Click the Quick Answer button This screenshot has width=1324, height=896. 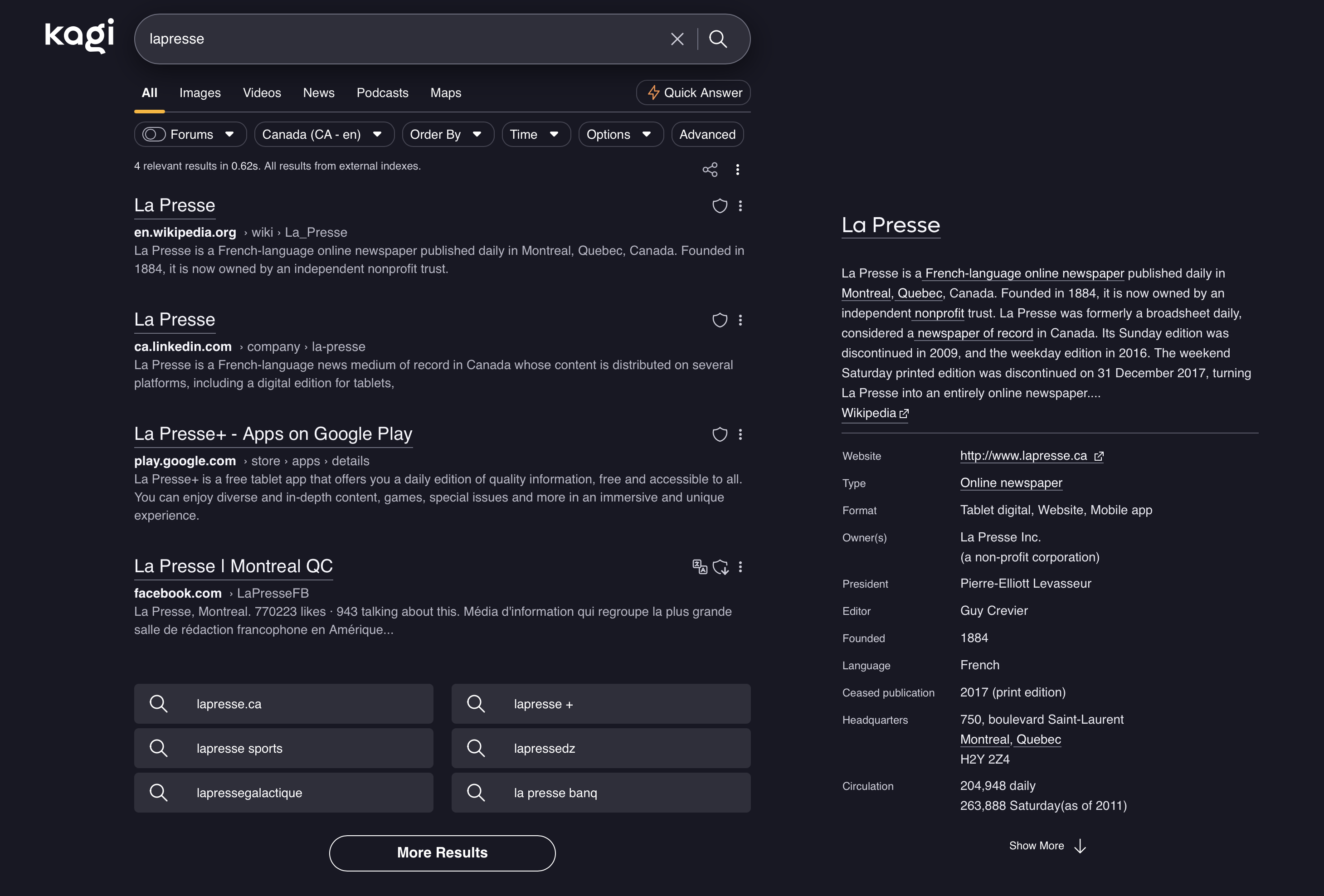pyautogui.click(x=693, y=93)
